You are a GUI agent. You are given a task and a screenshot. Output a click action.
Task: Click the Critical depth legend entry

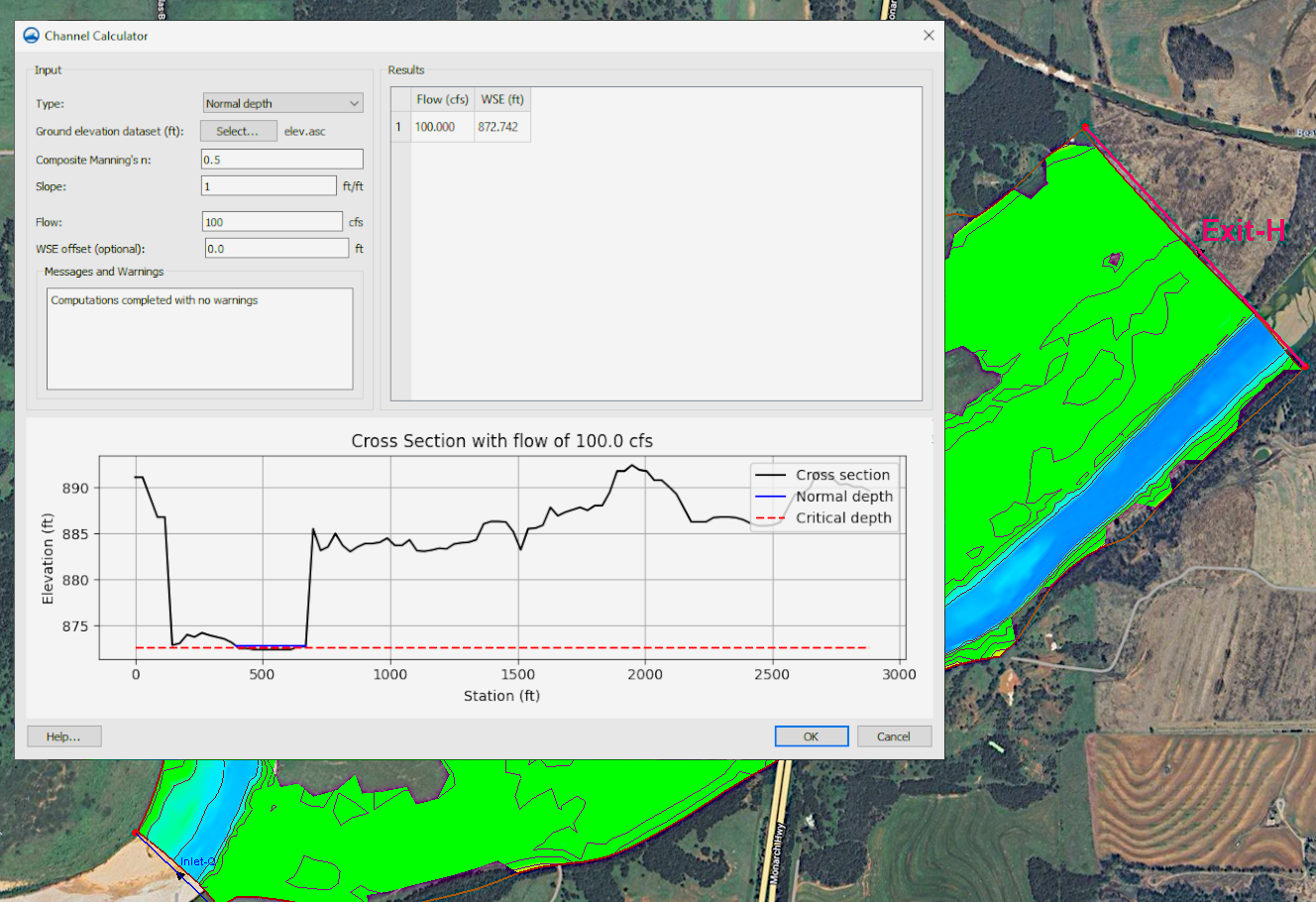pos(842,518)
